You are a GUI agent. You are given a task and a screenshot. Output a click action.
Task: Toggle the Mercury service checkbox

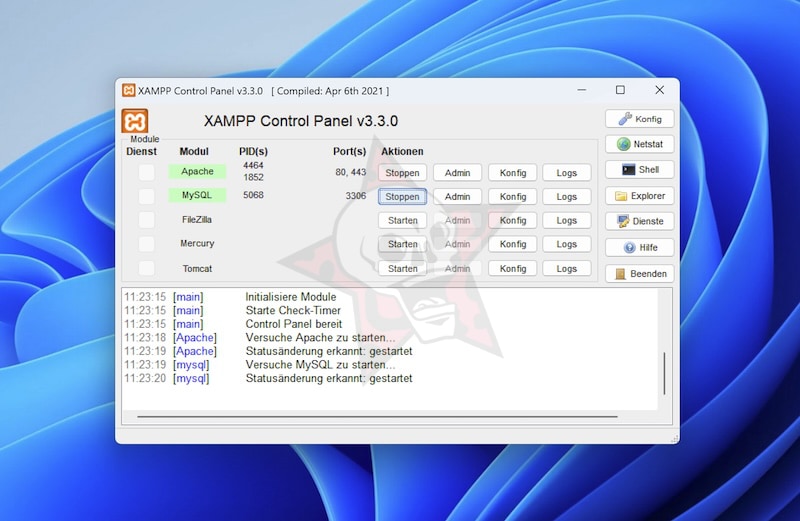click(x=146, y=243)
